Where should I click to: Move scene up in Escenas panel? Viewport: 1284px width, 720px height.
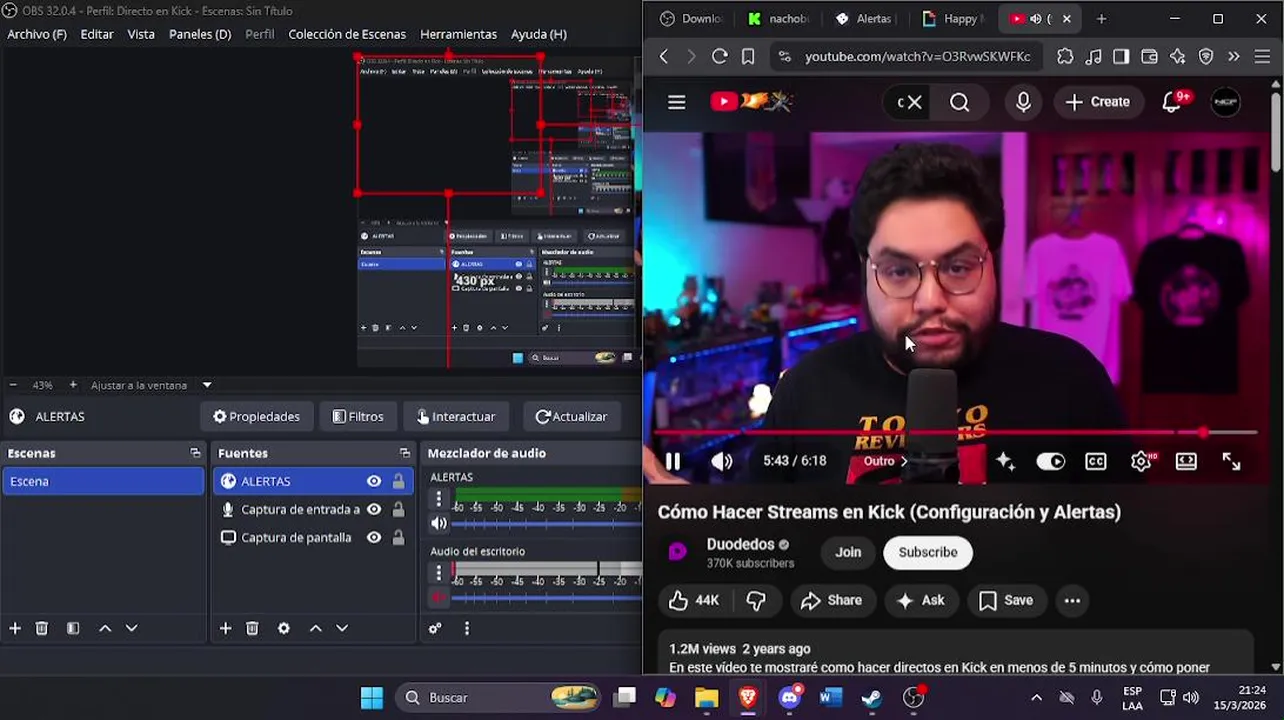(105, 628)
